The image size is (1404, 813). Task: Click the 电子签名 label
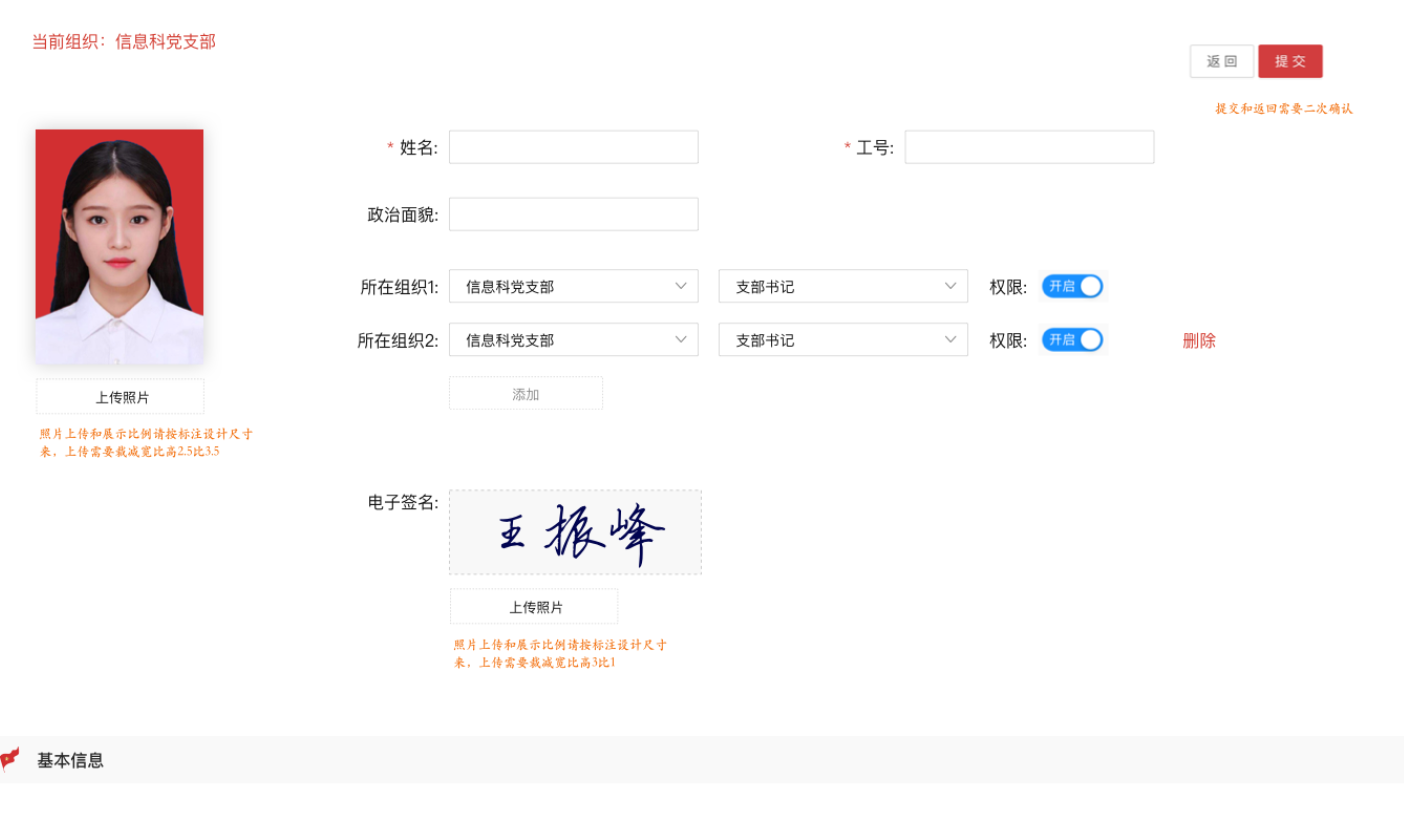[x=403, y=502]
